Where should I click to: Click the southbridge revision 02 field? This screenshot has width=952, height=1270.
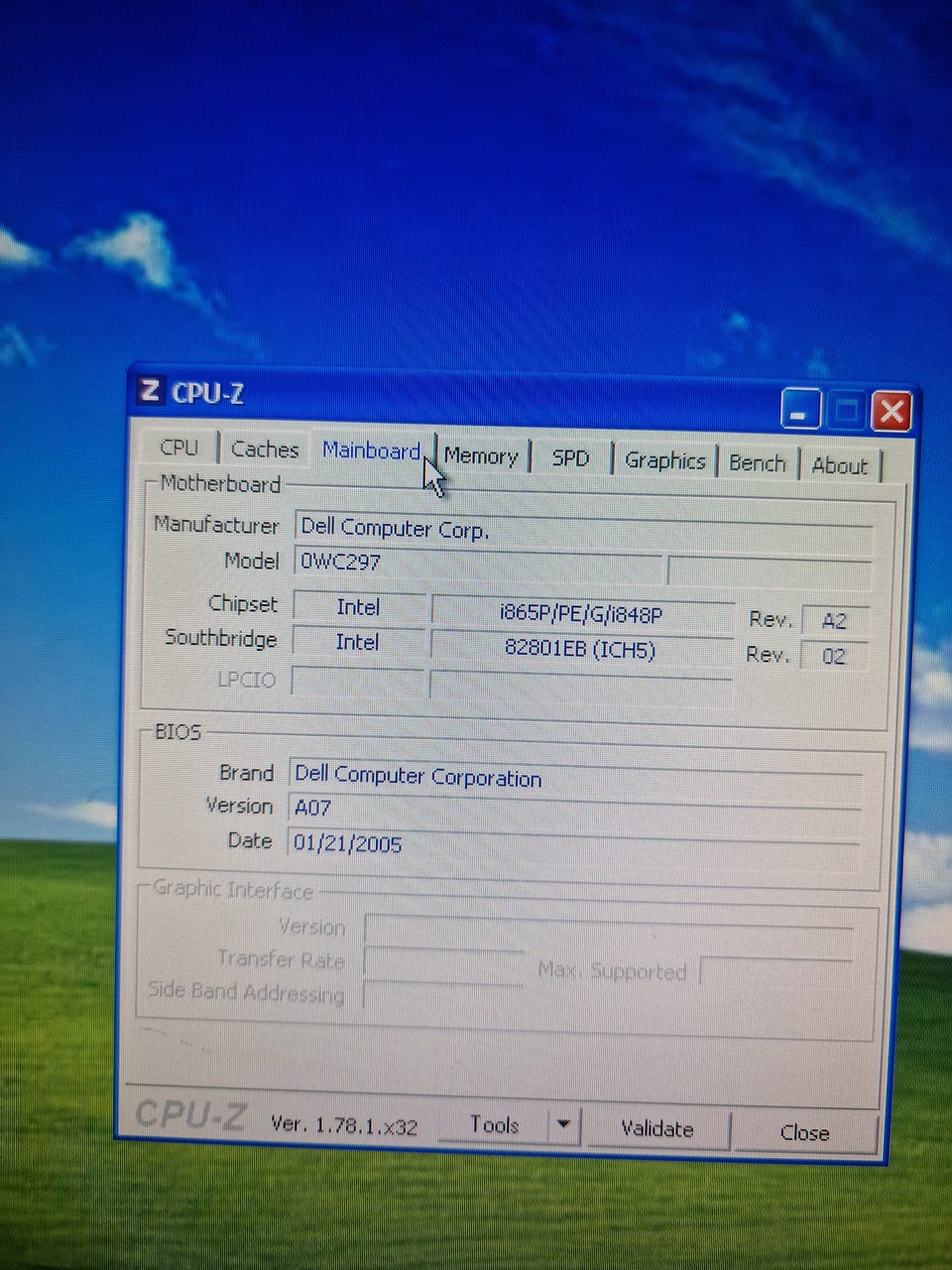click(x=834, y=656)
